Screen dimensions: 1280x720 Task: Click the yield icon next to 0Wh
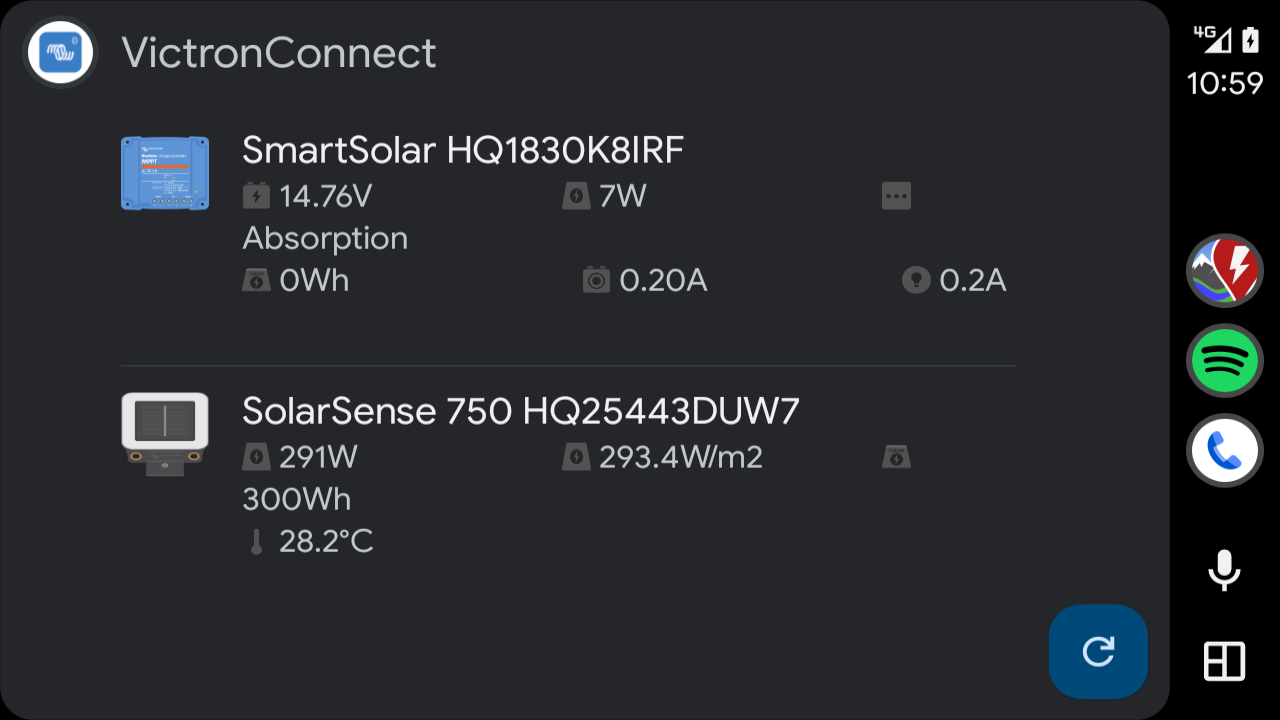click(x=257, y=280)
